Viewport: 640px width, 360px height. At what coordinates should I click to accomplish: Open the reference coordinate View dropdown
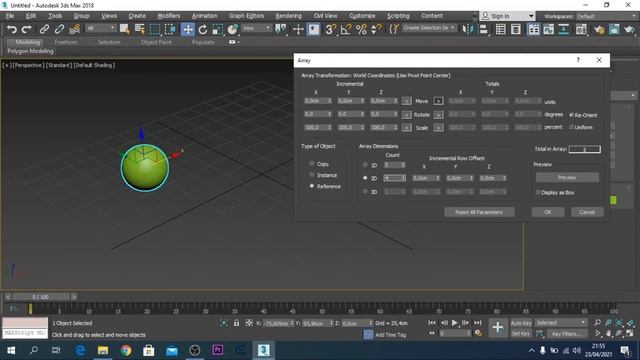click(256, 28)
